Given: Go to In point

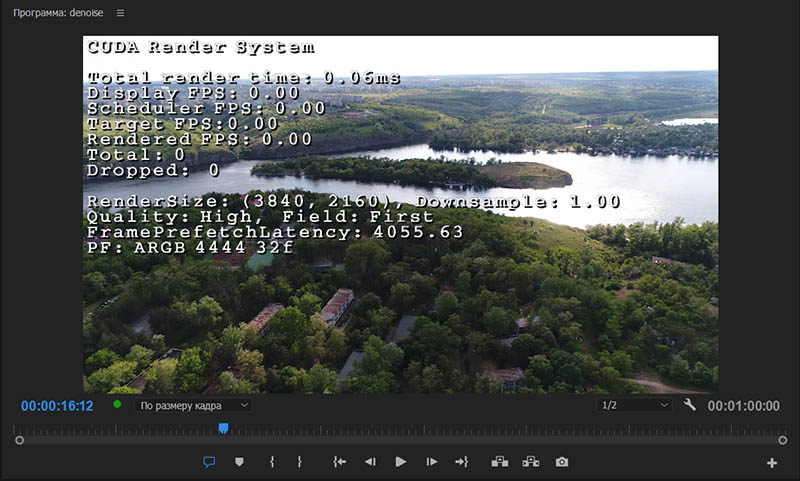Looking at the screenshot, I should [339, 462].
